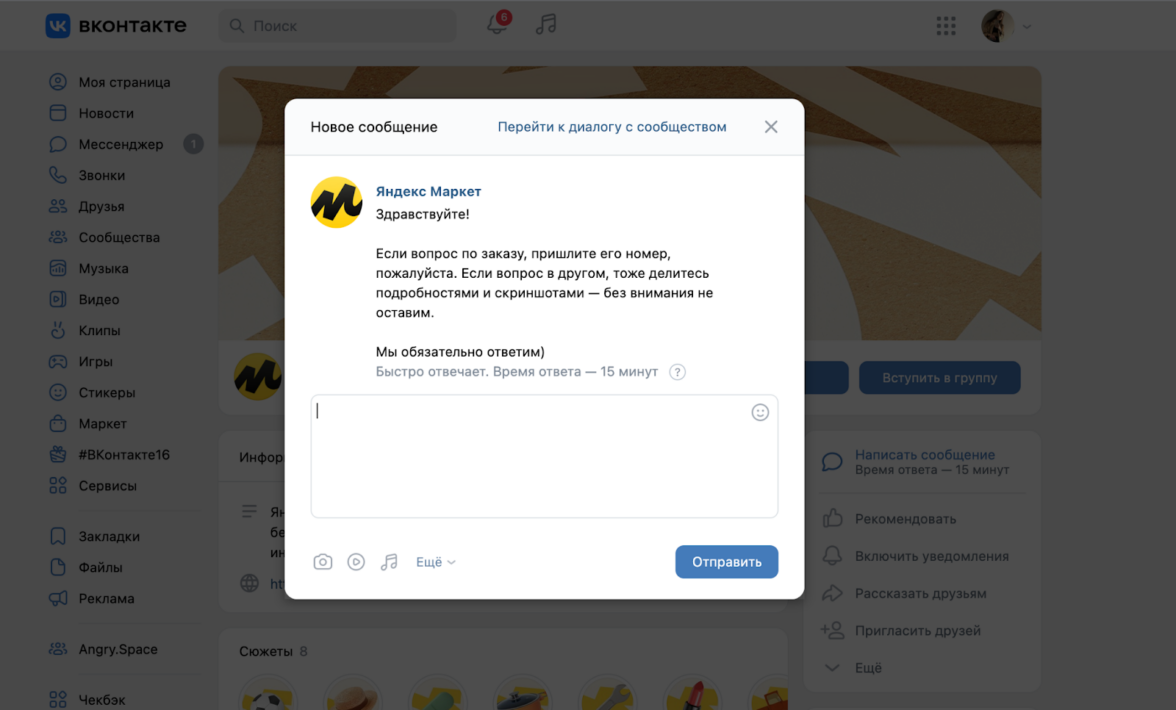Open Мессенджер in the left sidebar
Image resolution: width=1176 pixels, height=710 pixels.
(120, 144)
